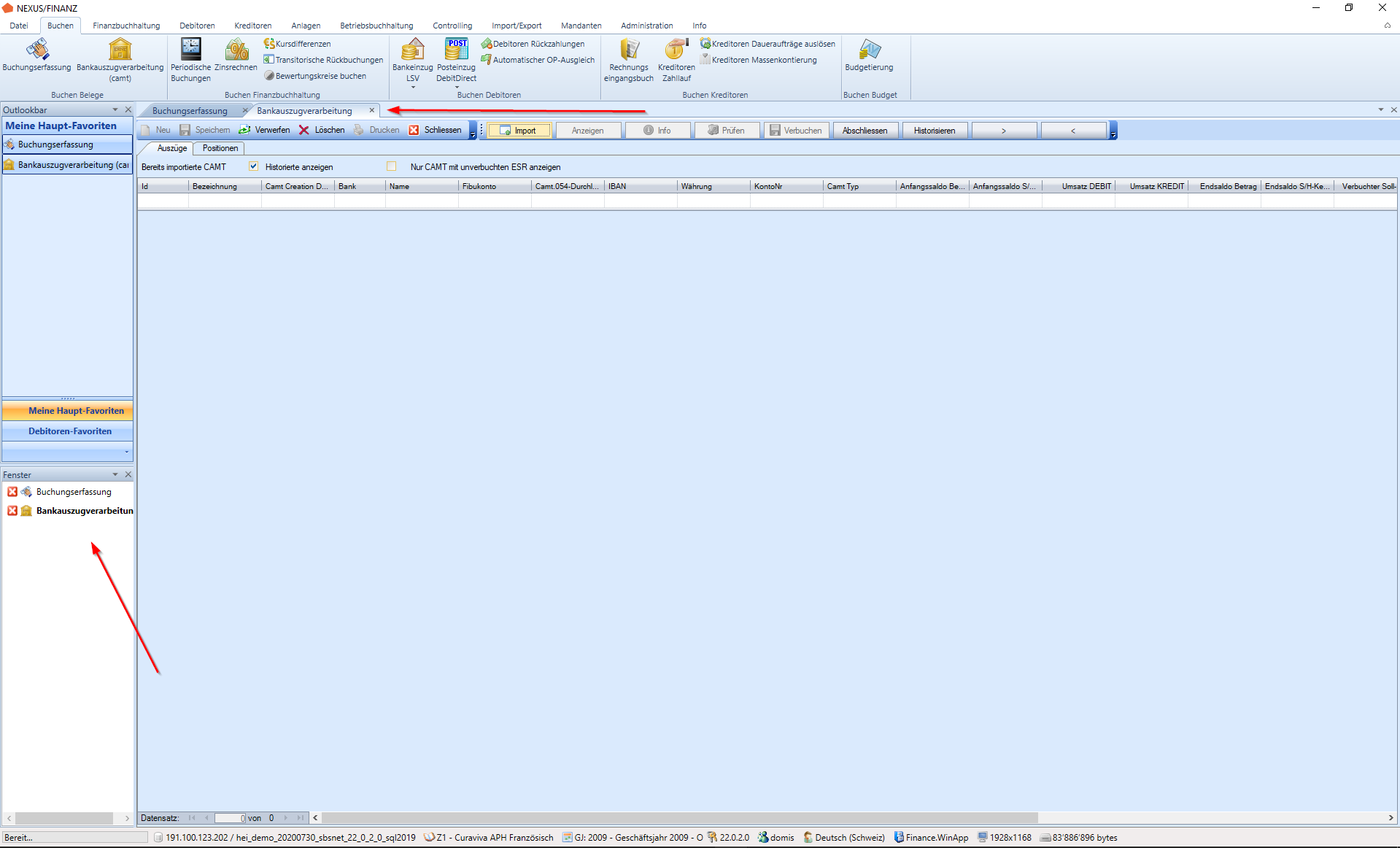Click the Abschliessen button

pyautogui.click(x=865, y=131)
